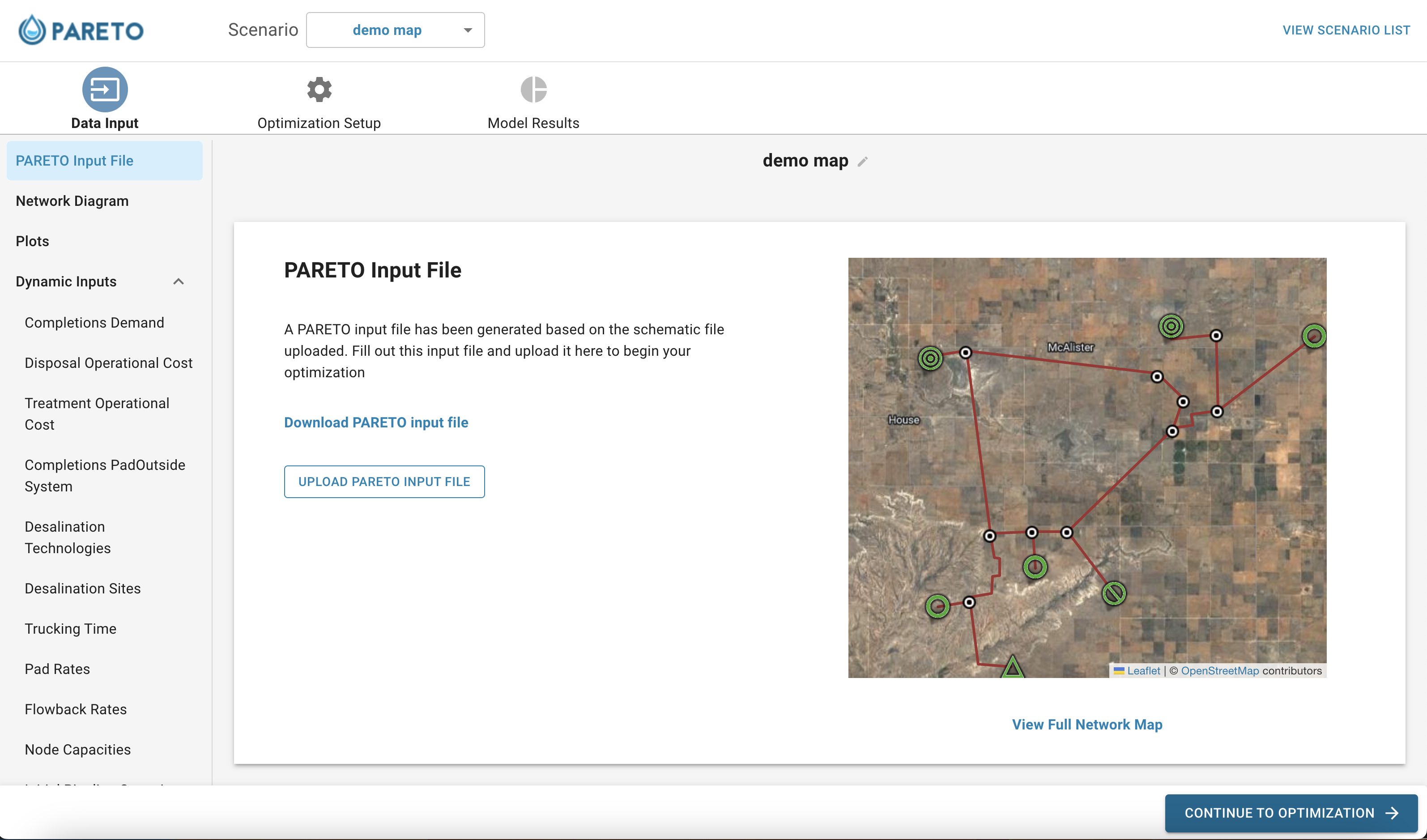Click Download PARETO input file link
Viewport: 1427px width, 840px height.
pos(376,422)
